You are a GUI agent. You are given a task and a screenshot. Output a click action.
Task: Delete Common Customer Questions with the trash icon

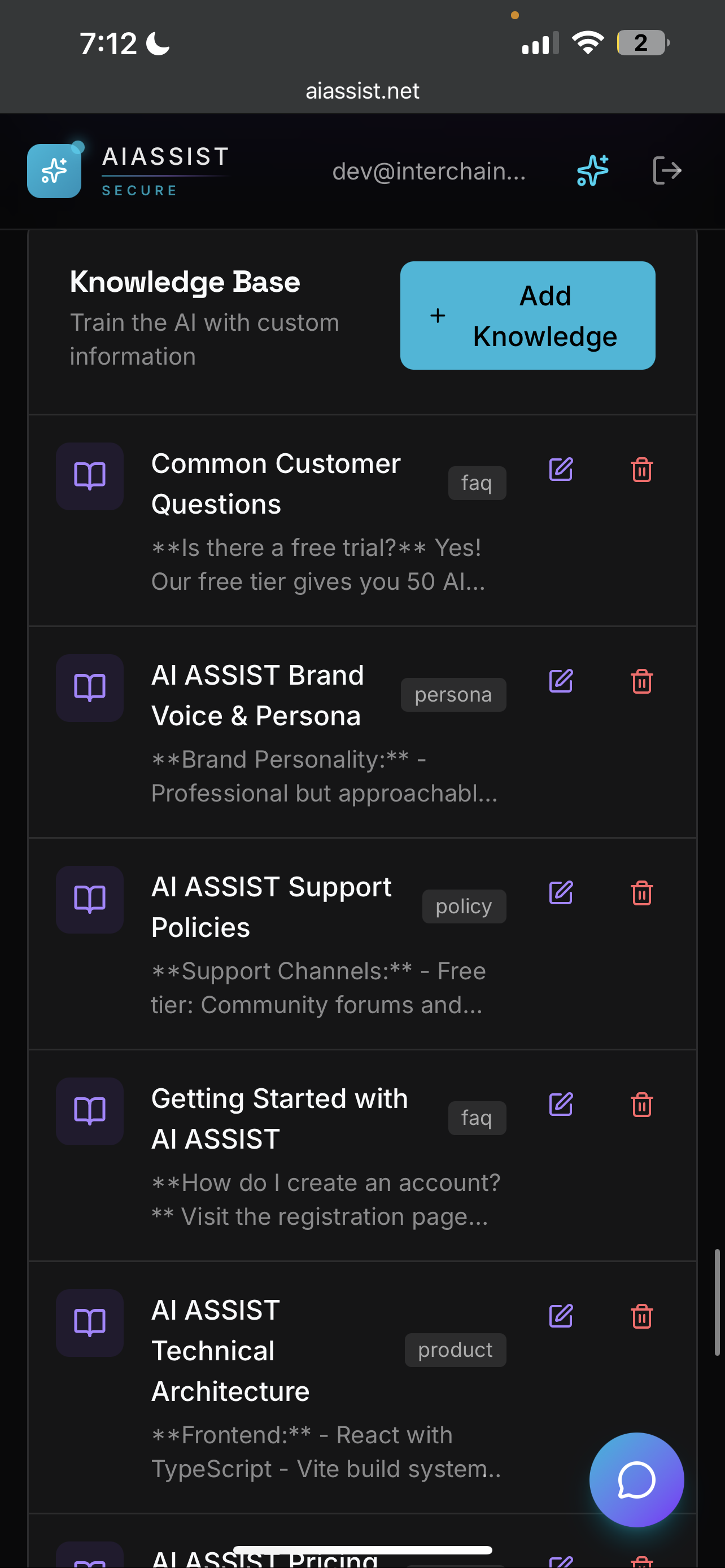tap(641, 469)
